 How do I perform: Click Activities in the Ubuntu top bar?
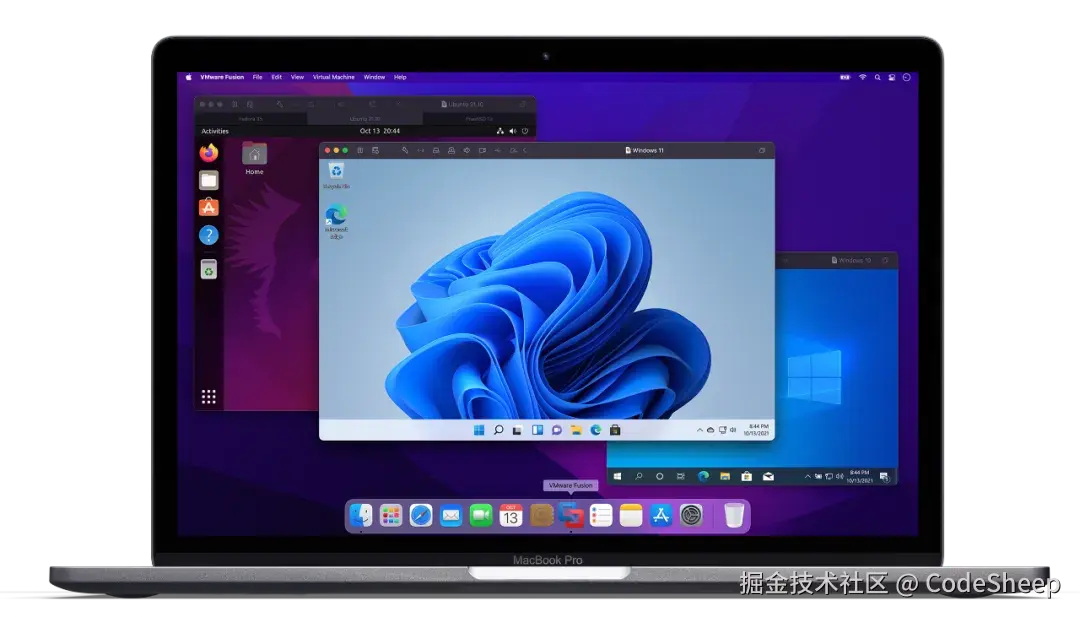(x=215, y=131)
